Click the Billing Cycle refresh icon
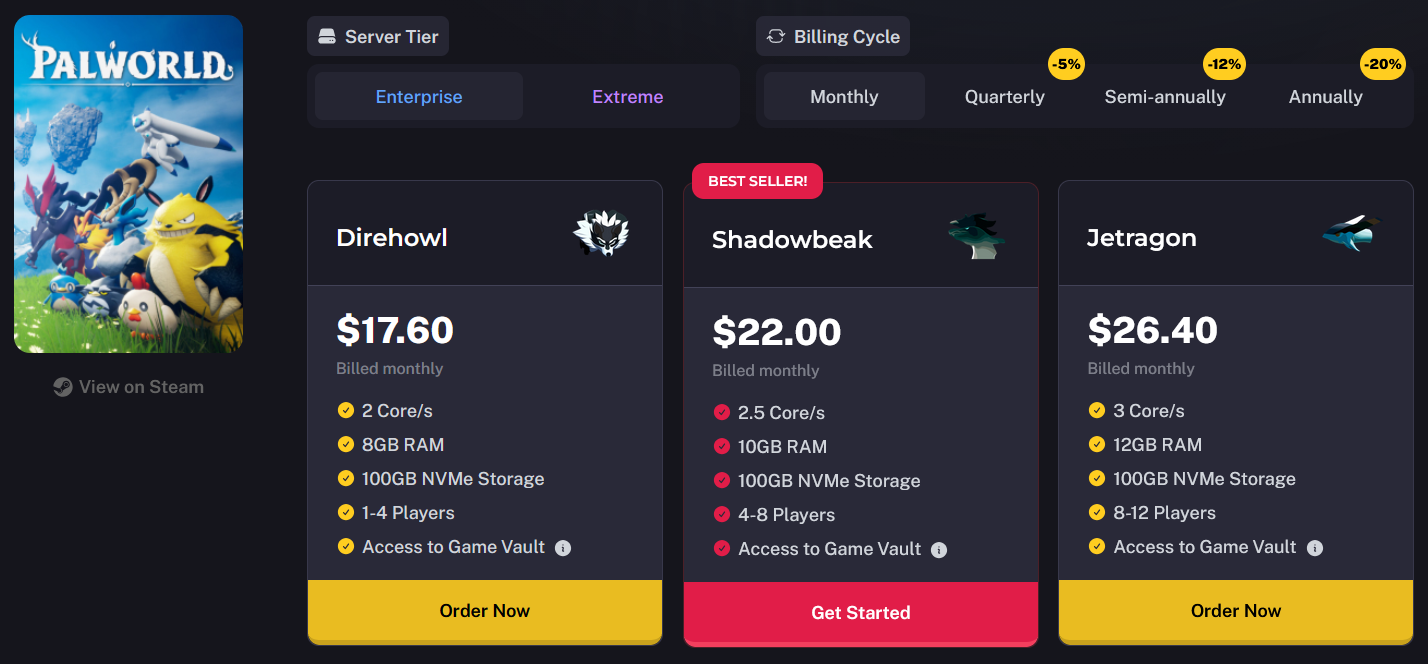Image resolution: width=1428 pixels, height=664 pixels. pos(776,37)
